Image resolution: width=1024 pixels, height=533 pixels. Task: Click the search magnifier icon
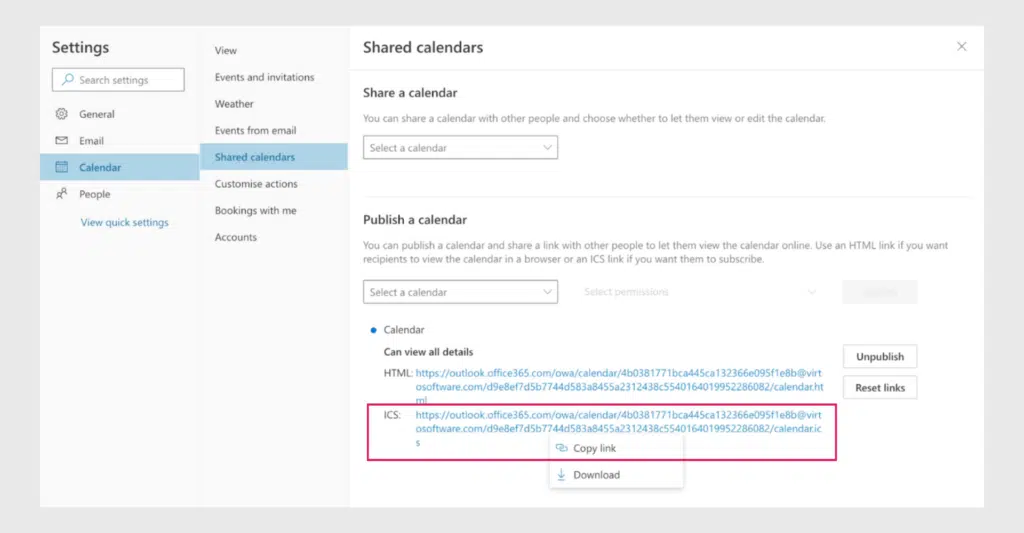(x=68, y=80)
